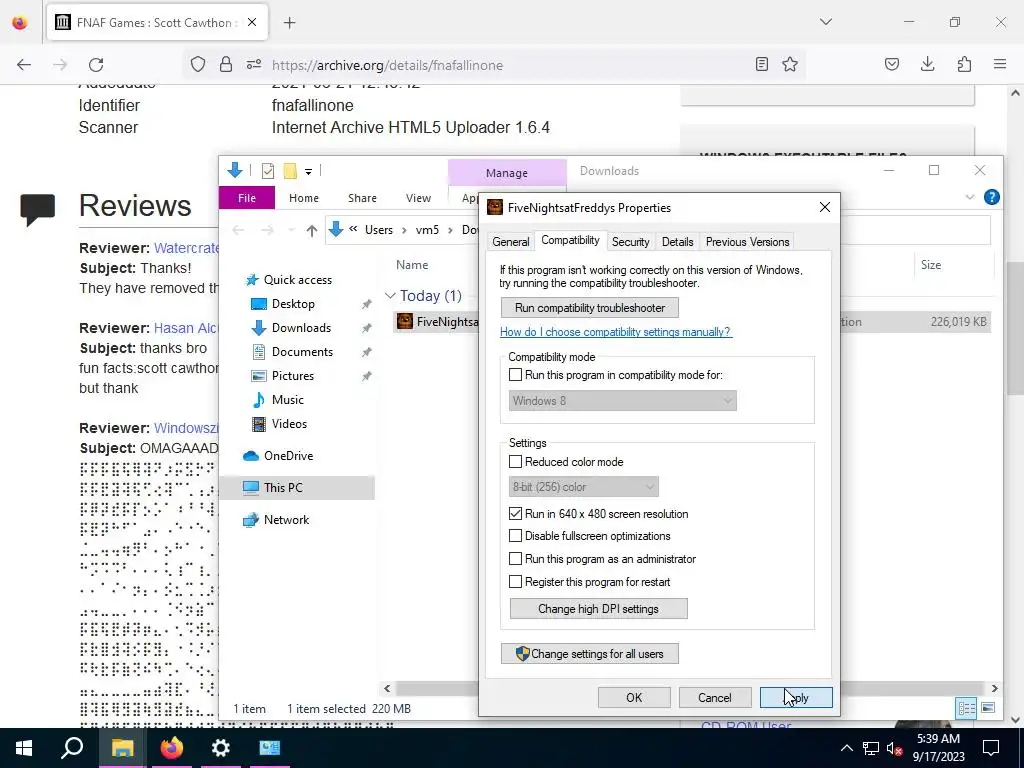This screenshot has height=768, width=1024.
Task: Reload the Firefox page
Action: (96, 65)
